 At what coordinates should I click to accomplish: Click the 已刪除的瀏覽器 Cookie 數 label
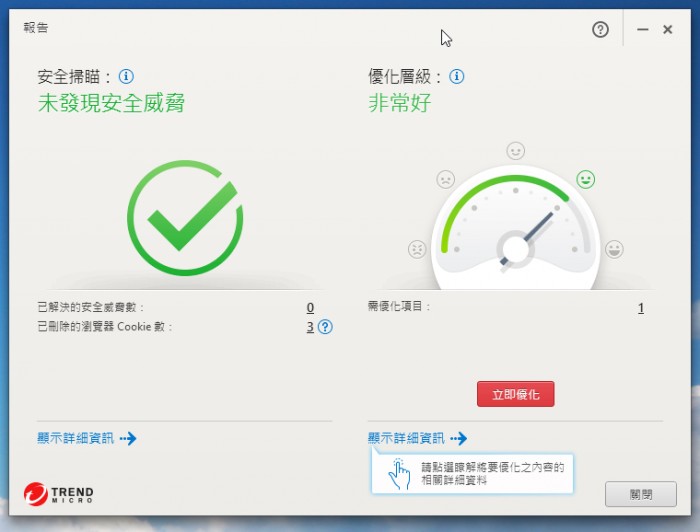(105, 327)
